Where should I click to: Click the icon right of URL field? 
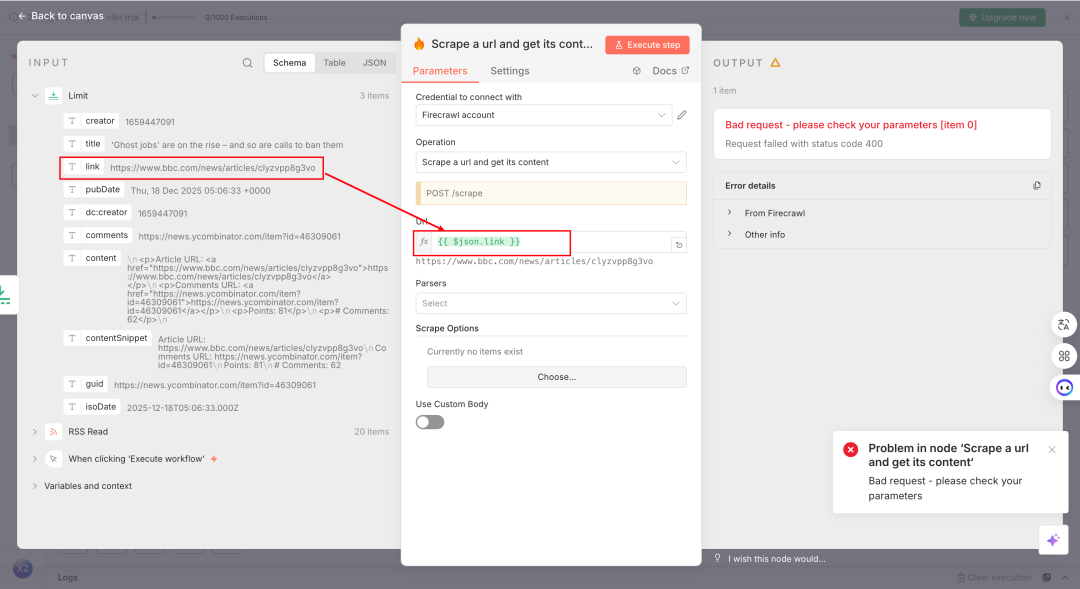pyautogui.click(x=678, y=245)
